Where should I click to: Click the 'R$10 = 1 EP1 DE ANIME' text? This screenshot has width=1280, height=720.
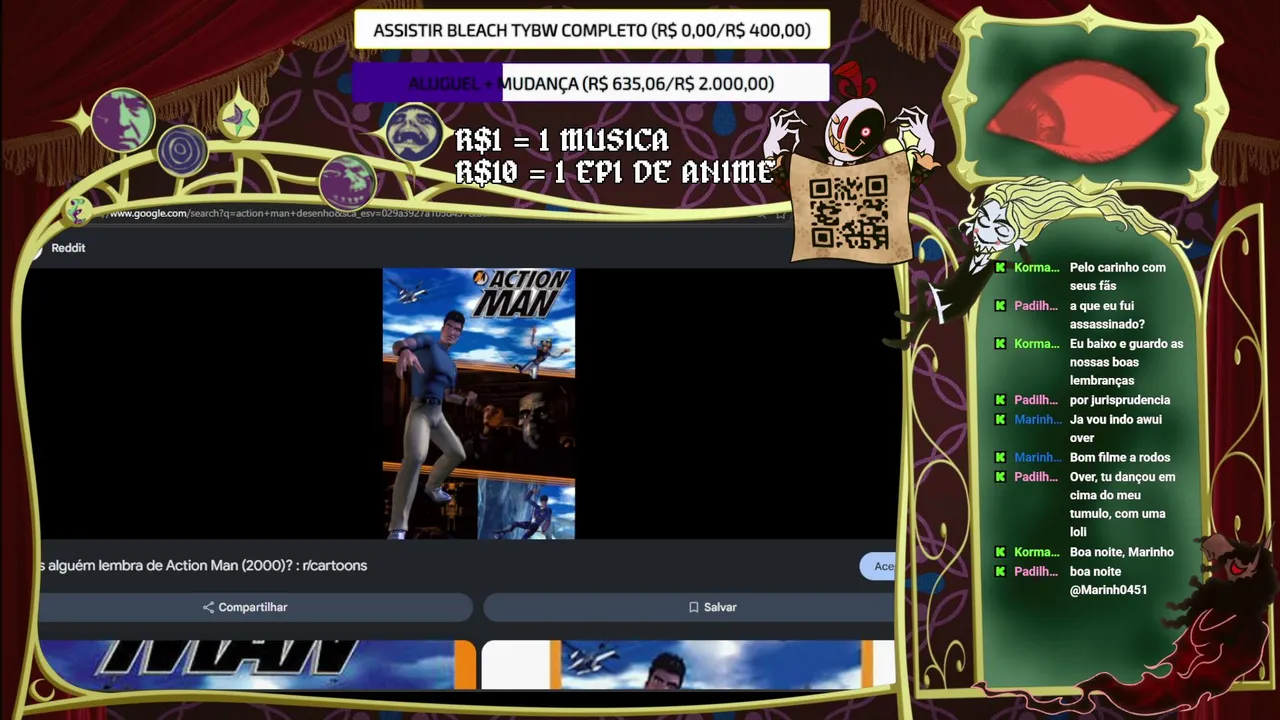pos(615,172)
